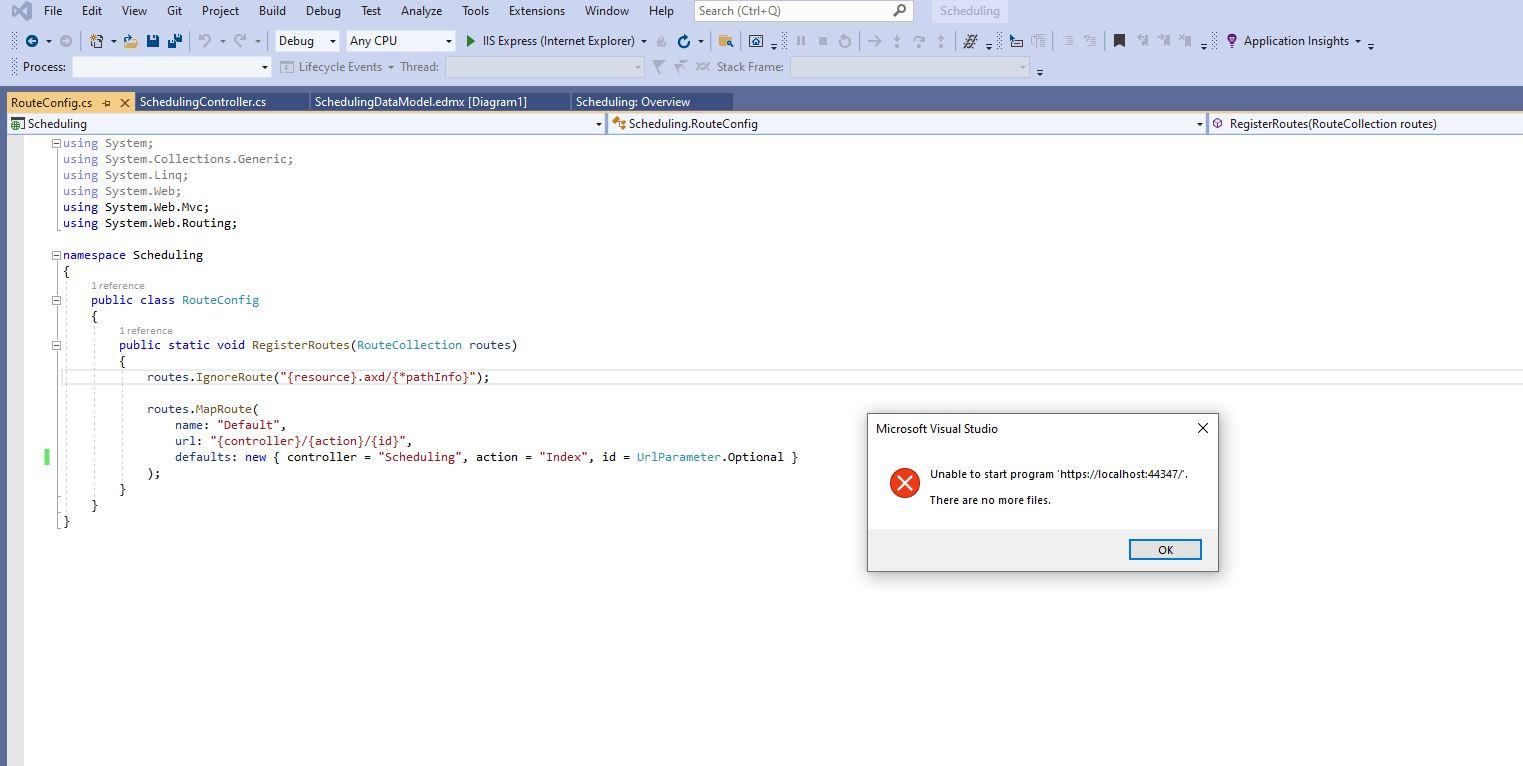Image resolution: width=1523 pixels, height=766 pixels.
Task: Click the Search (Ctrl+Q) box
Action: tap(795, 11)
